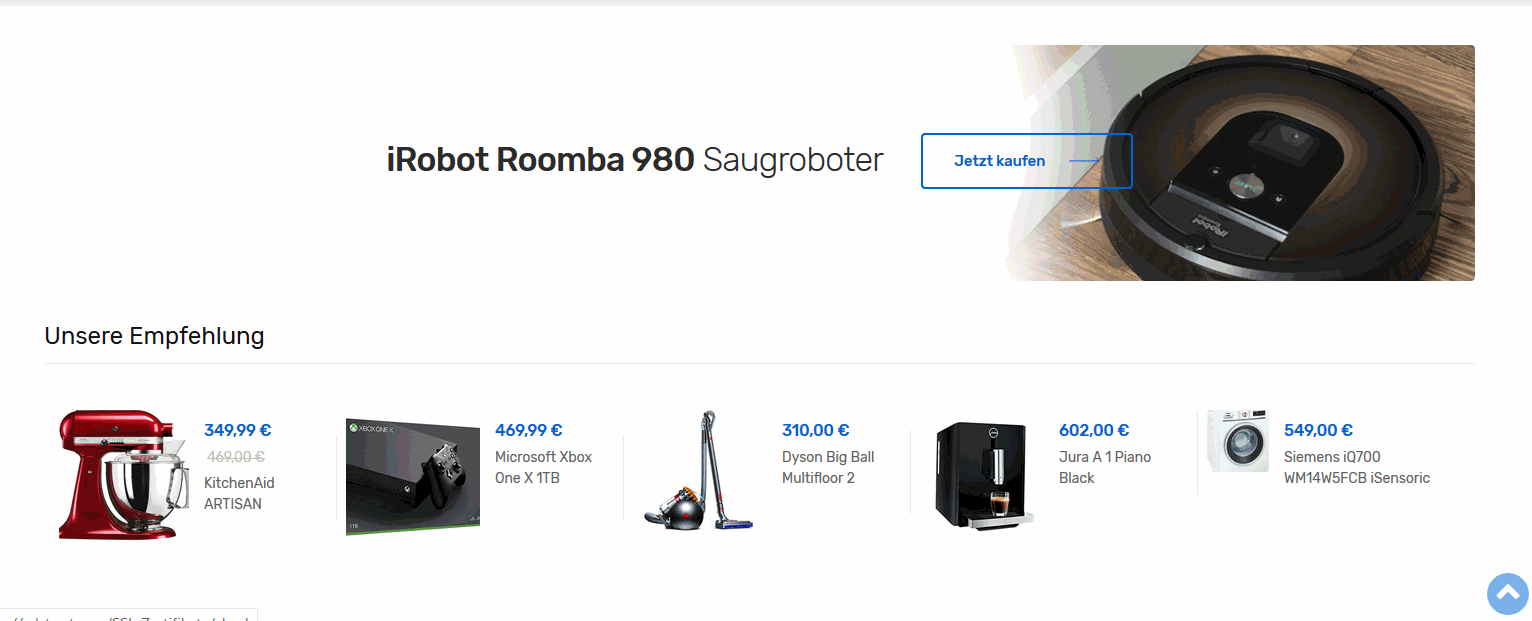Viewport: 1532px width, 621px height.
Task: Click the 310,00 € Dyson price
Action: click(x=816, y=430)
